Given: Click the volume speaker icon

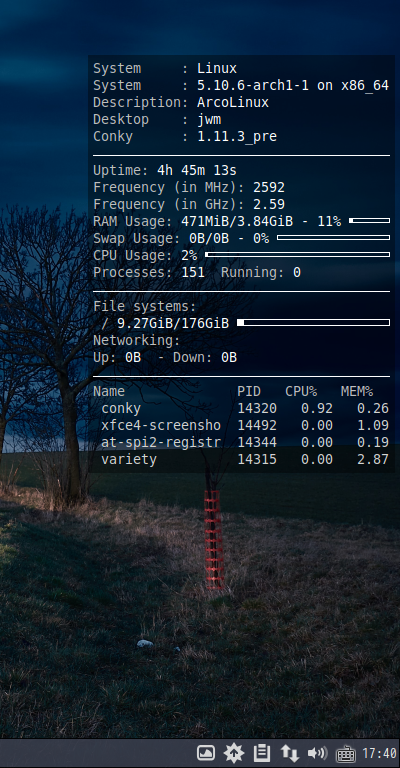Looking at the screenshot, I should 317,753.
